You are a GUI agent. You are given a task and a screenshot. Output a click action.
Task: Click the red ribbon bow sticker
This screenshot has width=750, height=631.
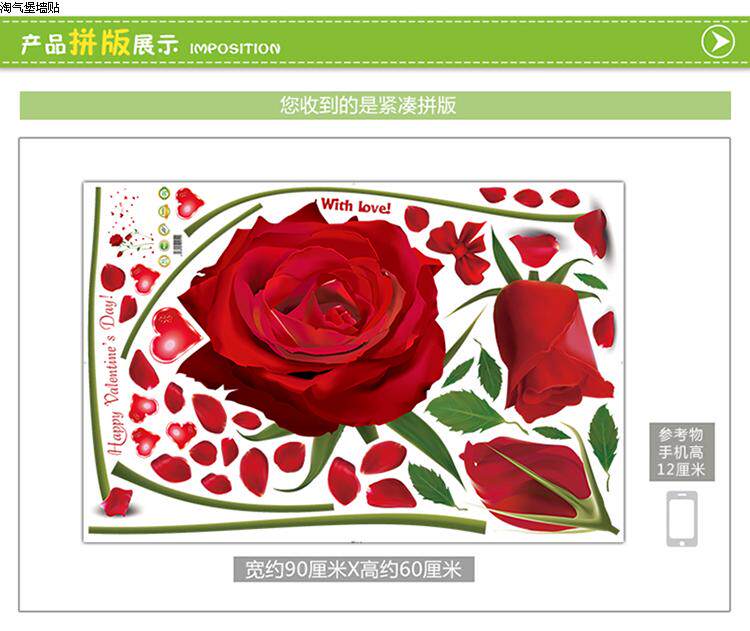tap(457, 250)
